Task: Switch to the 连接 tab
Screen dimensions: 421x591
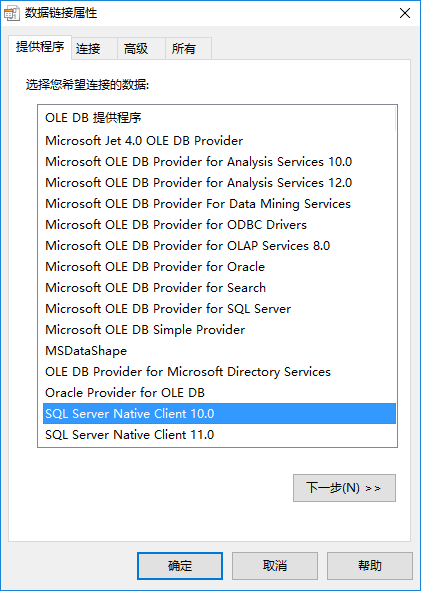Action: [94, 48]
